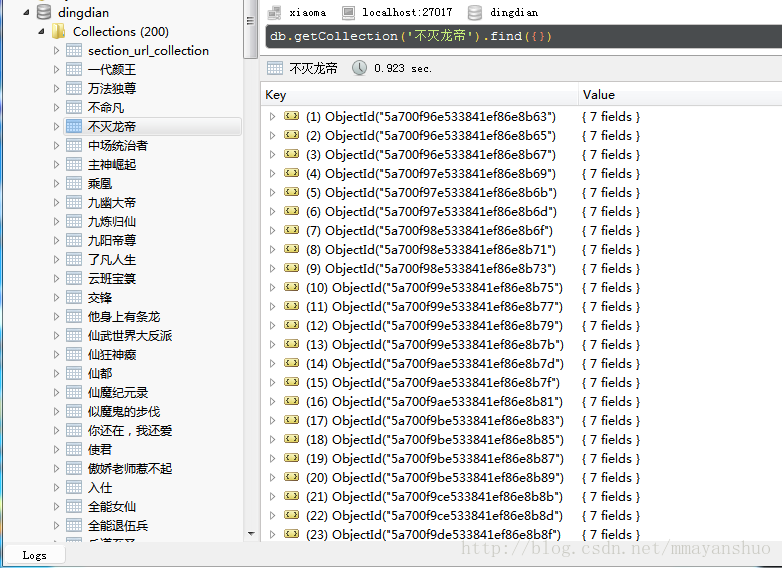Select the 云班宝箓 collection
Screen dimensions: 782x568
coord(112,278)
